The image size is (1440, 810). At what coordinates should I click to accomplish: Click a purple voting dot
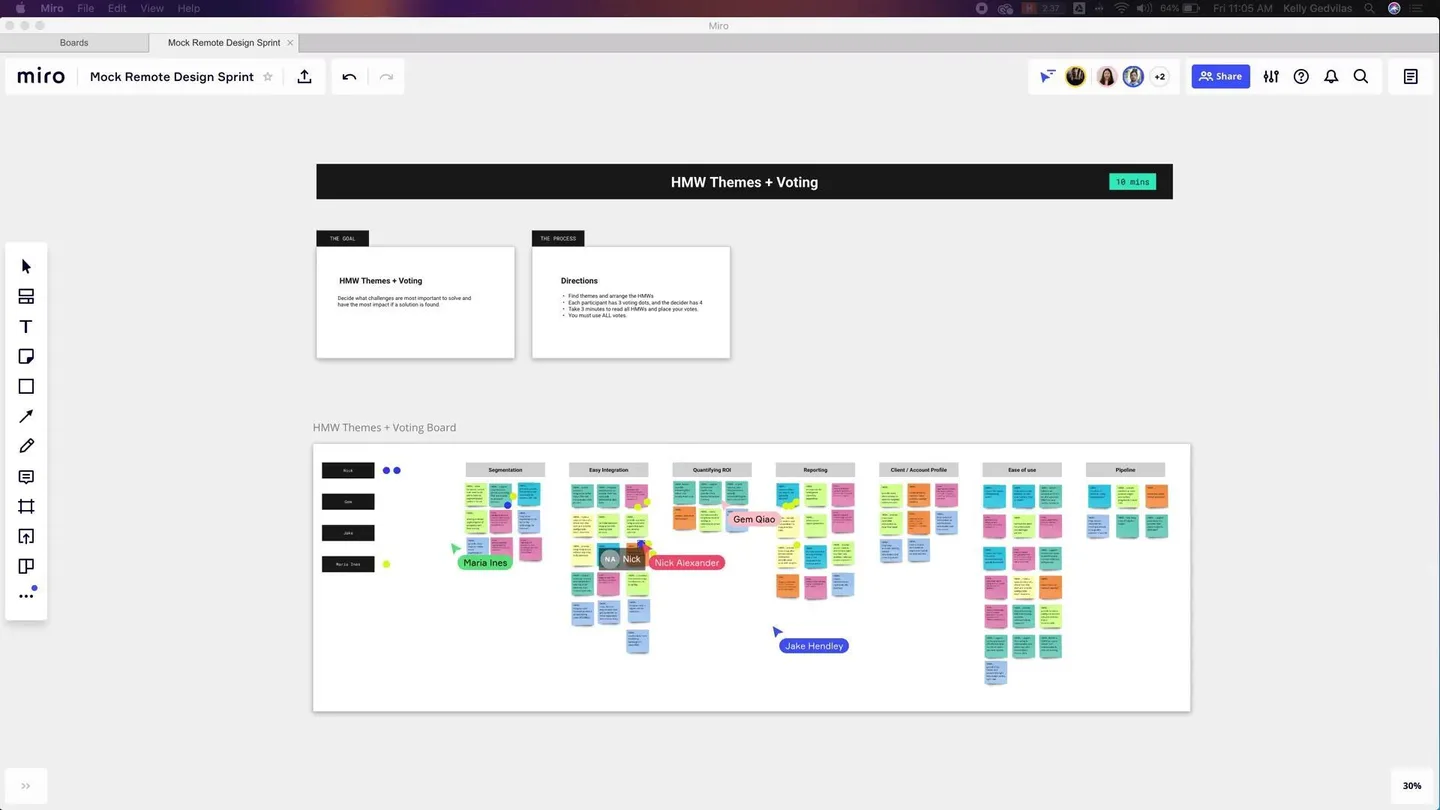point(386,470)
